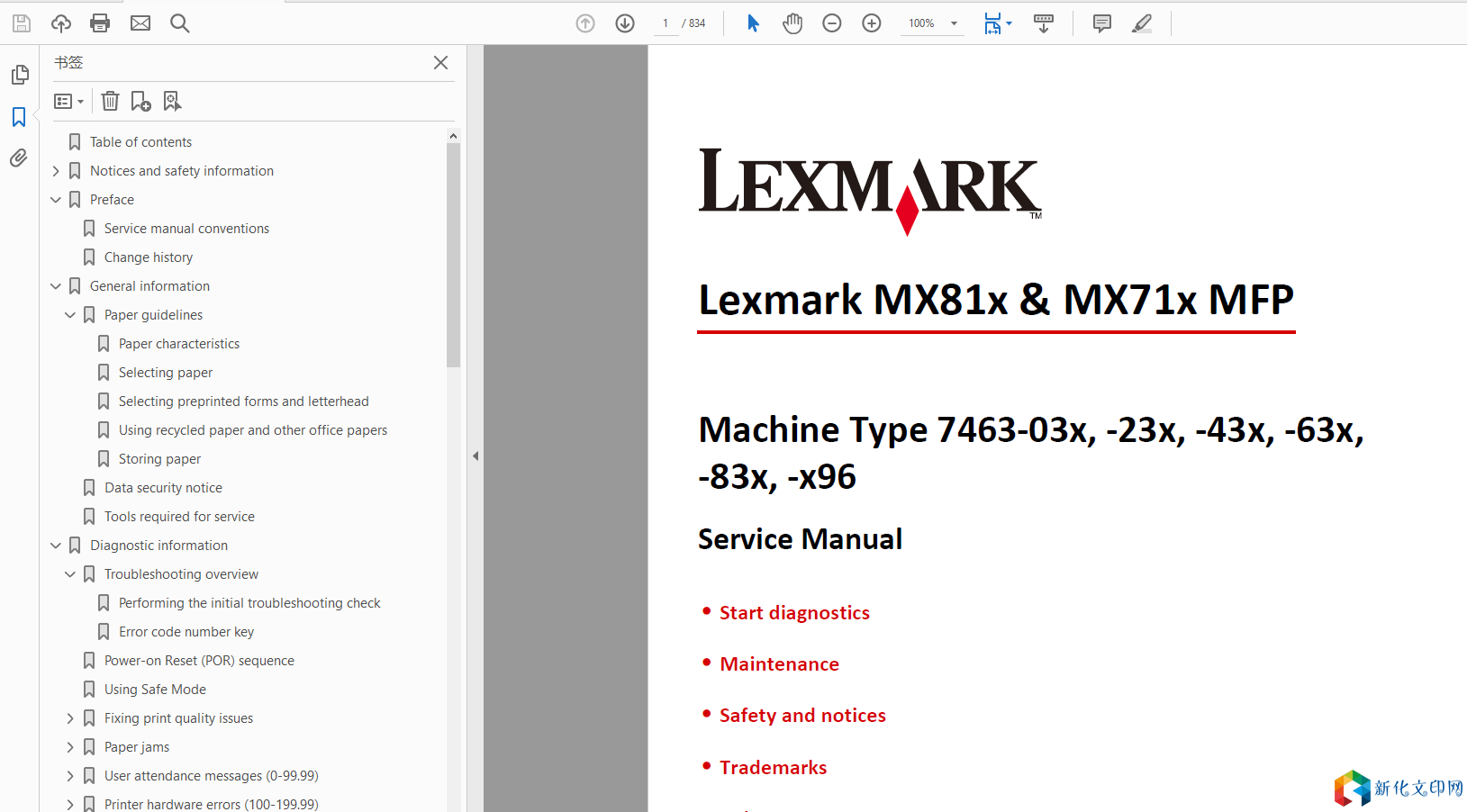
Task: Add a comment note icon
Action: pos(1101,23)
